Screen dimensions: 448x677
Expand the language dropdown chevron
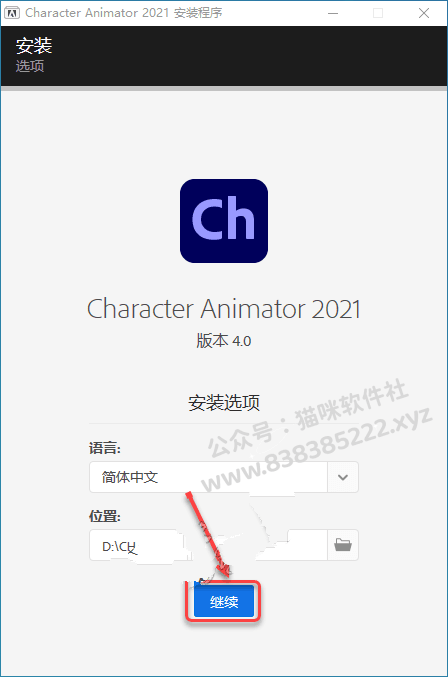point(343,477)
